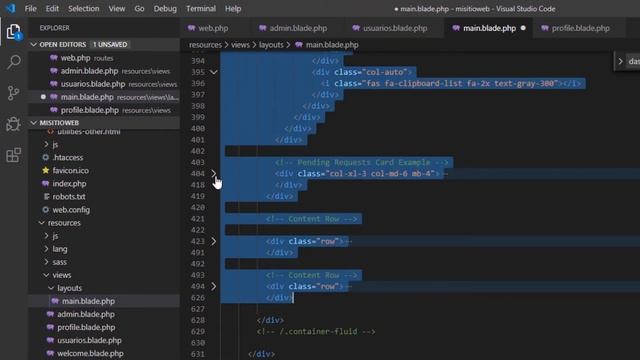Collapse the MISITIOWEB project section
Image resolution: width=640 pixels, height=360 pixels.
pyautogui.click(x=33, y=123)
